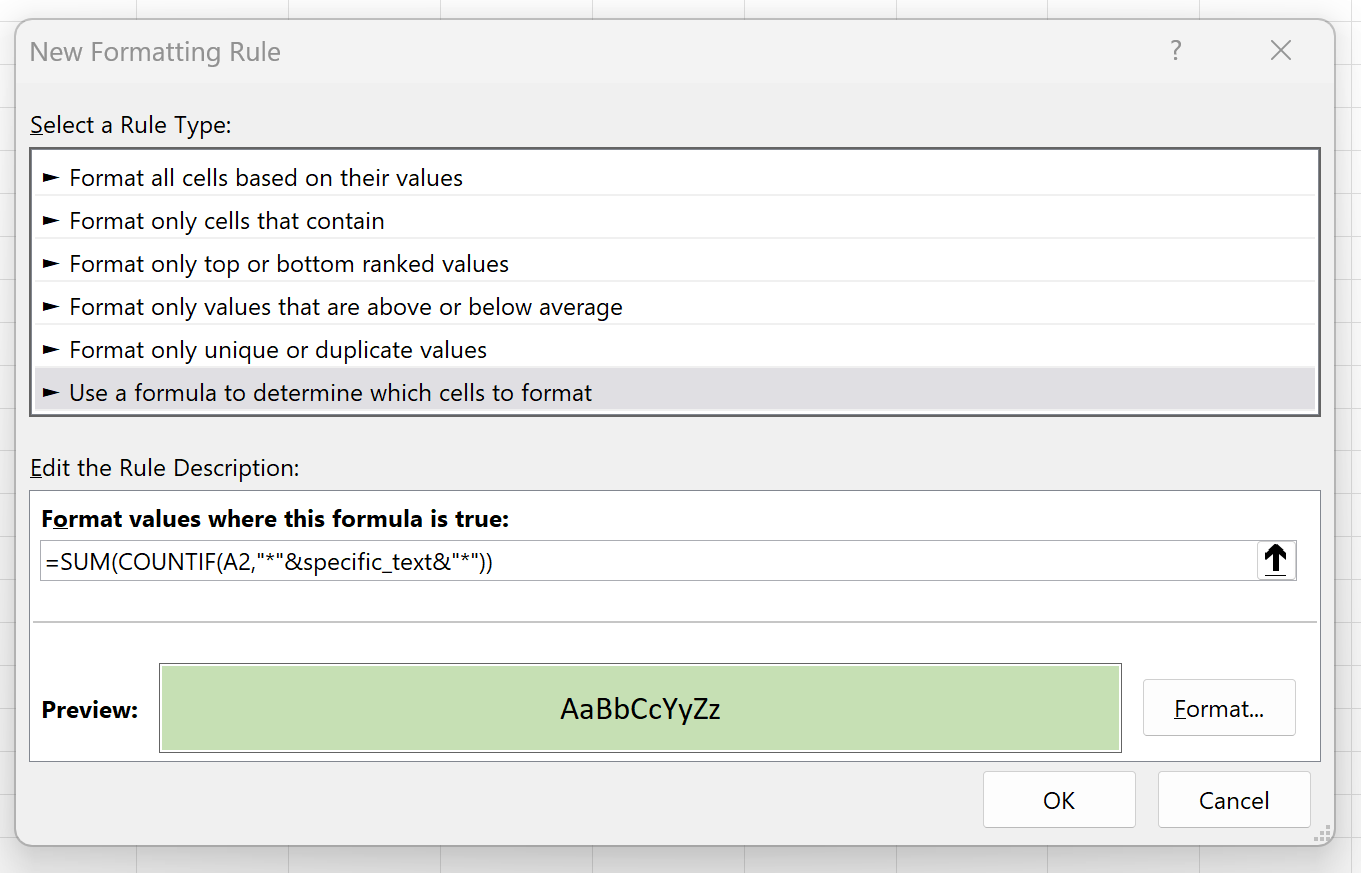Cancel the New Formatting Rule dialog
This screenshot has height=873, width=1361.
point(1233,799)
